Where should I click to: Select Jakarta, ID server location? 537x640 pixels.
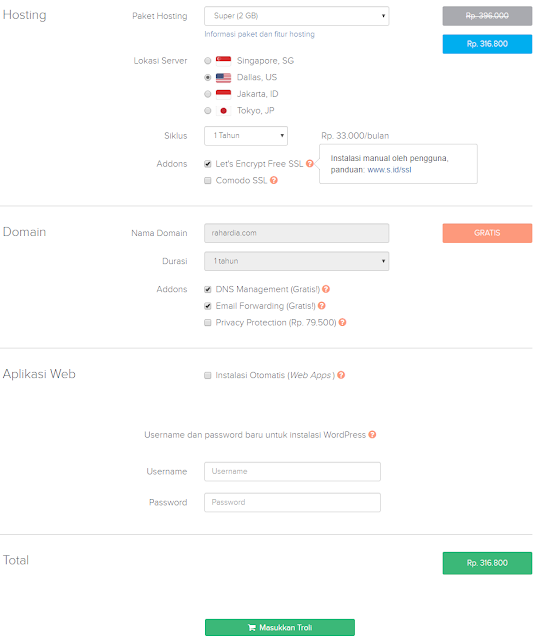pos(208,94)
